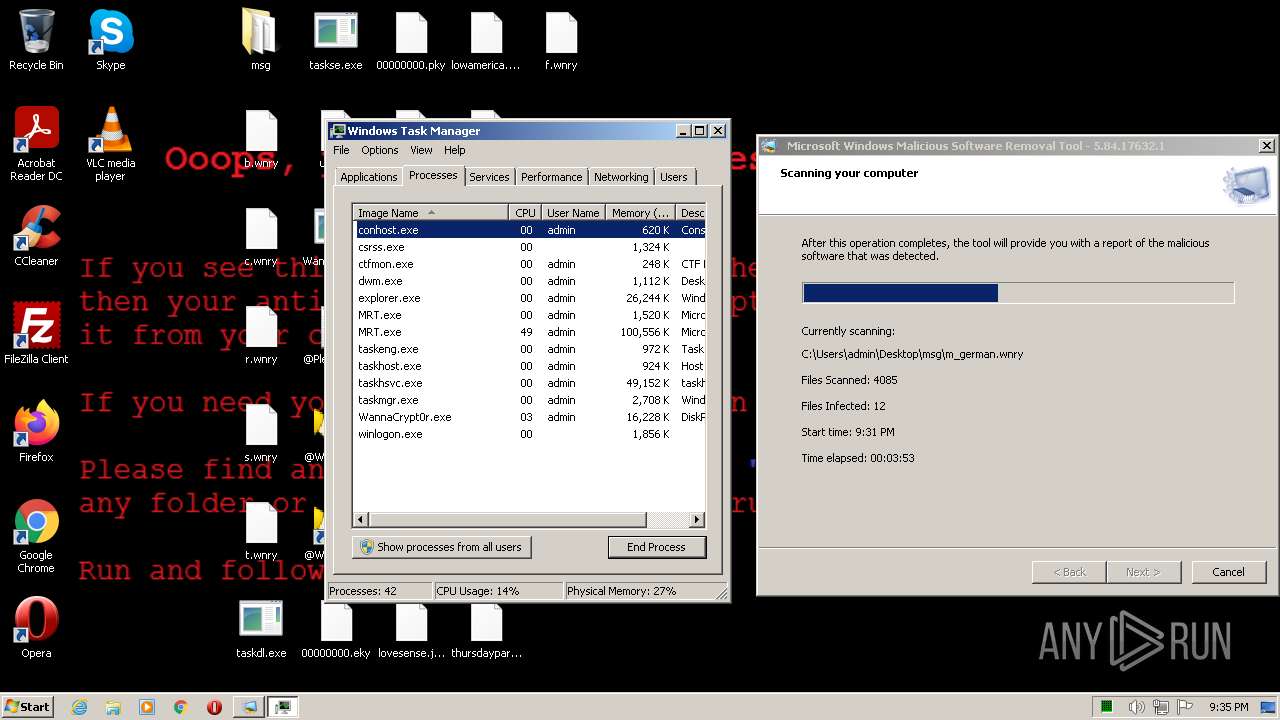Click the scan progress bar in Removal Tool
Viewport: 1280px width, 720px height.
(1018, 293)
